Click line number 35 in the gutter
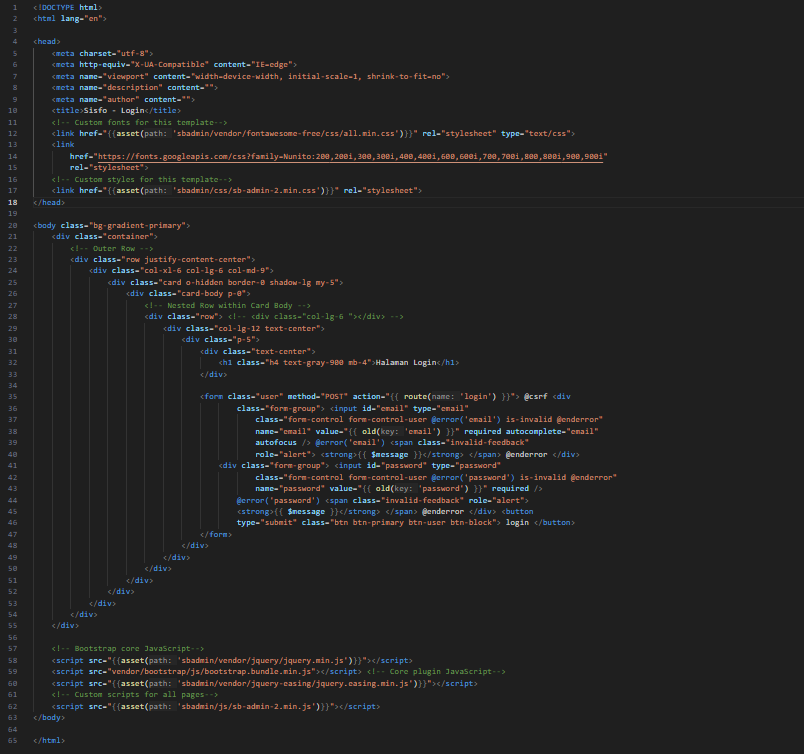 tap(12, 395)
